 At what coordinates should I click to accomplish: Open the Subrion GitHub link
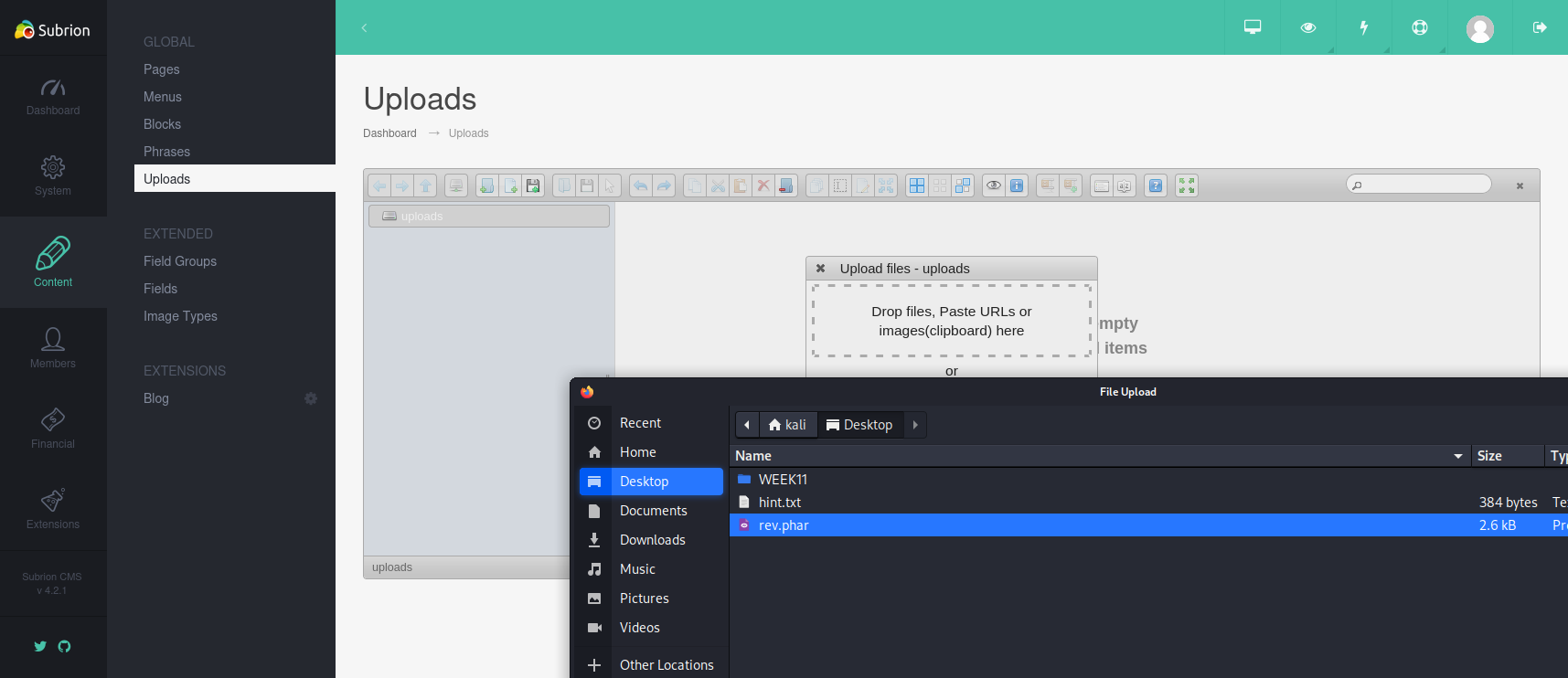point(64,646)
